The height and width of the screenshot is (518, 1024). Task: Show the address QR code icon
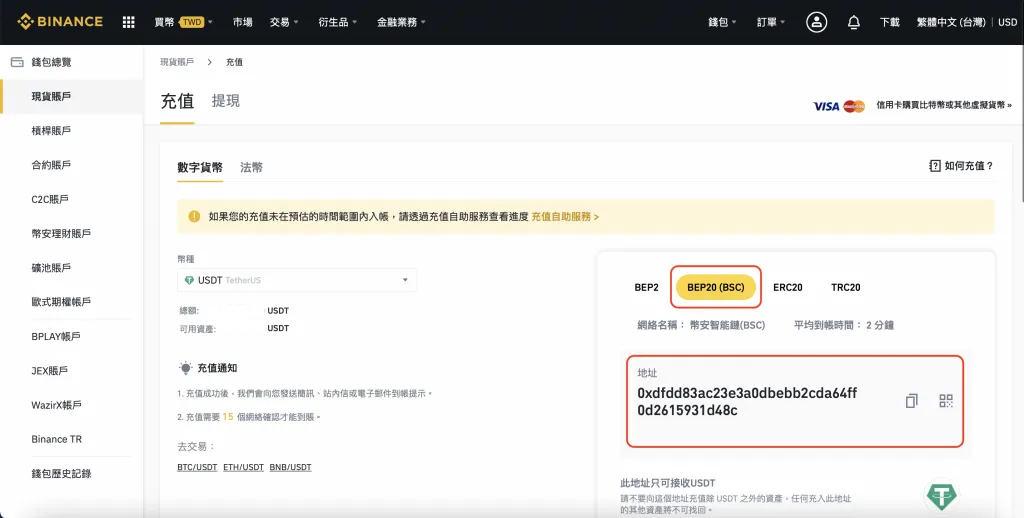pyautogui.click(x=946, y=401)
